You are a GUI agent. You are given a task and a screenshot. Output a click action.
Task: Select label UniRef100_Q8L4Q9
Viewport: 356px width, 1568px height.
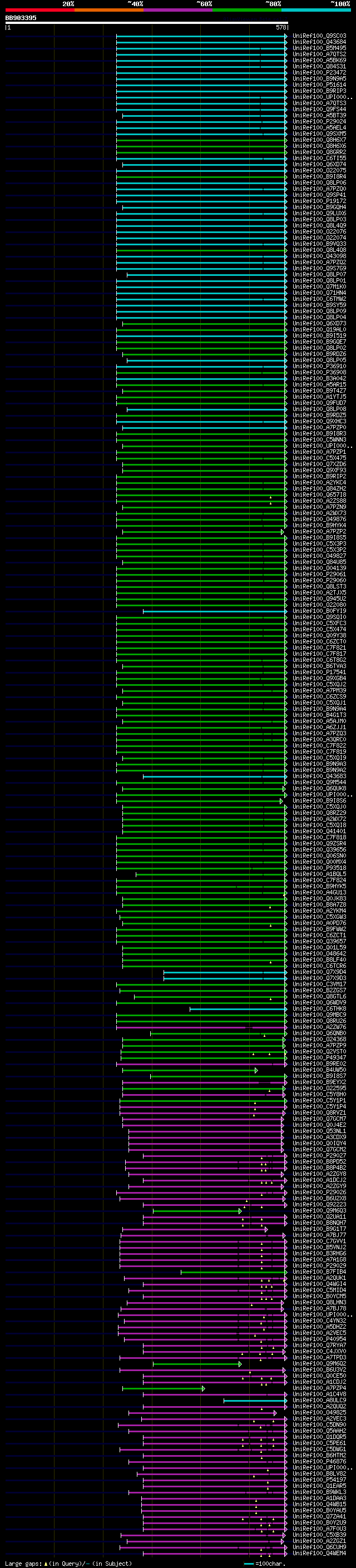pyautogui.click(x=319, y=226)
